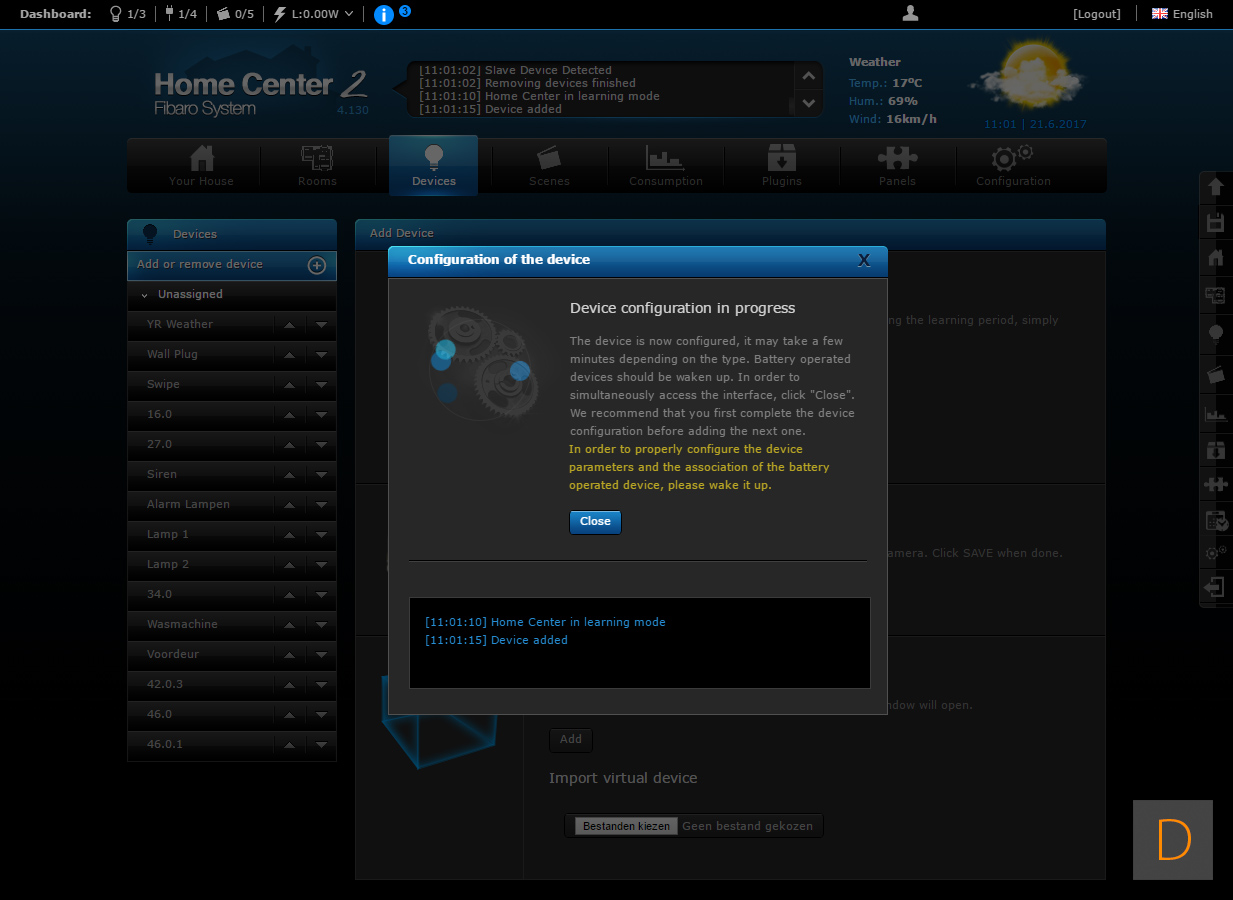Click right sidebar configuration gears icon

1216,552
